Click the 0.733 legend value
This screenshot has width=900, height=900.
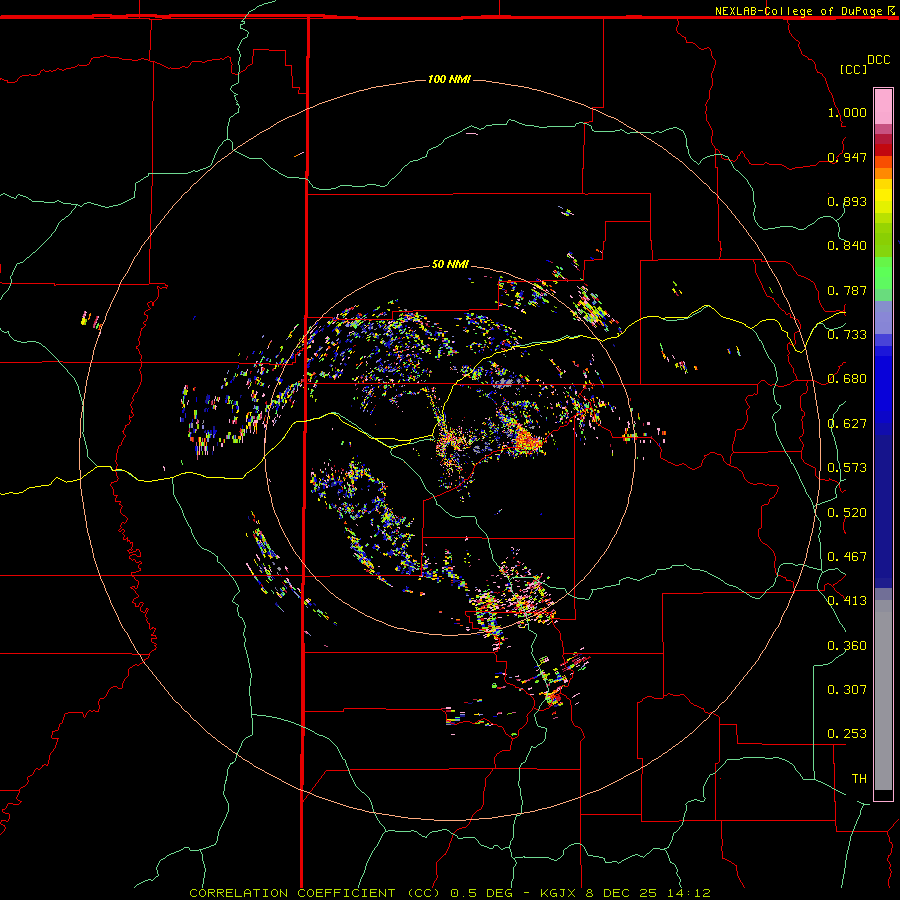tap(847, 335)
